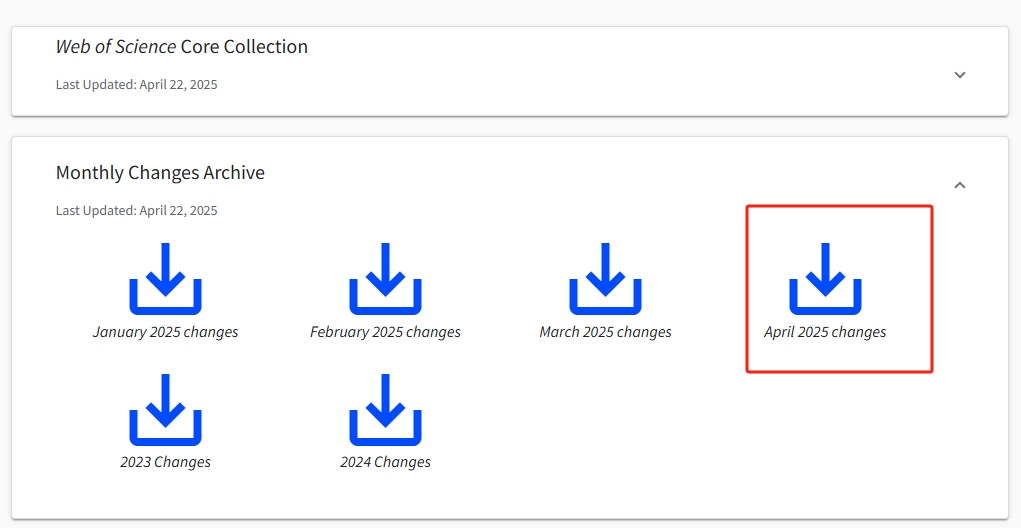Click the Monthly Changes Archive heading

pyautogui.click(x=160, y=173)
